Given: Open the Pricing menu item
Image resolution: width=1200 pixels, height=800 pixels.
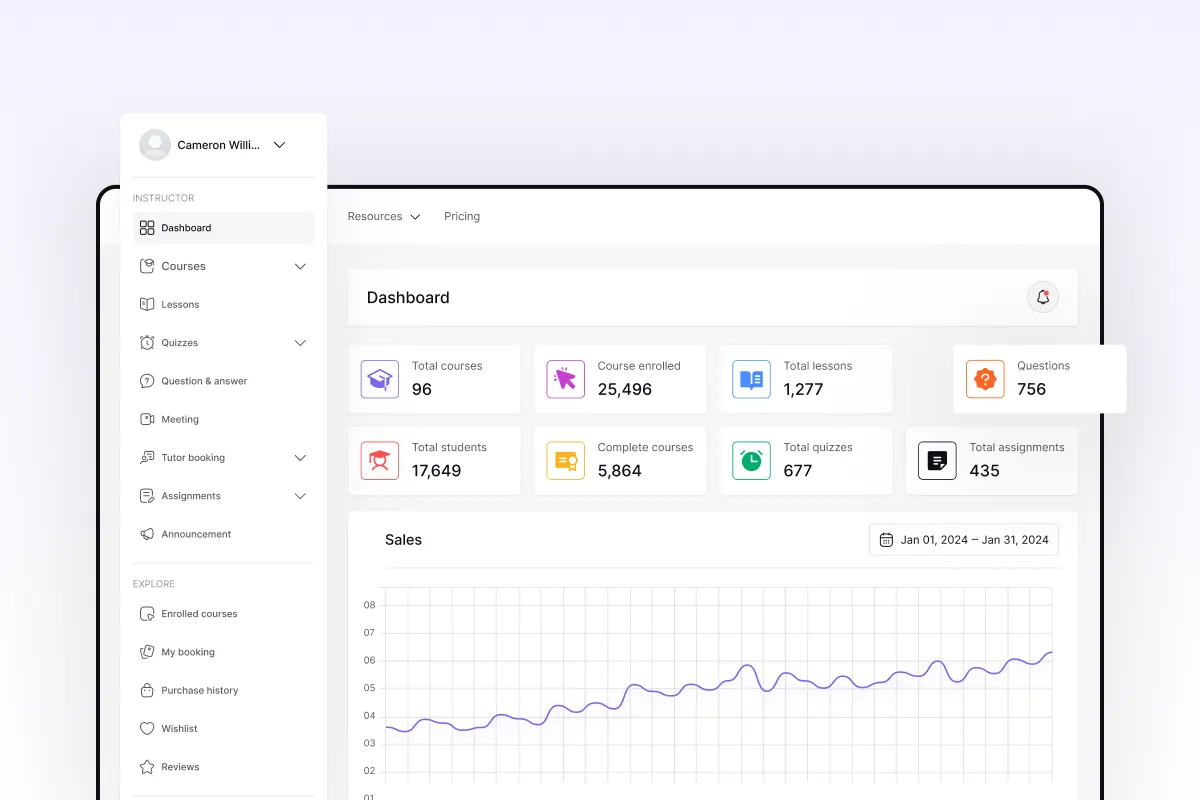Looking at the screenshot, I should click(x=462, y=216).
